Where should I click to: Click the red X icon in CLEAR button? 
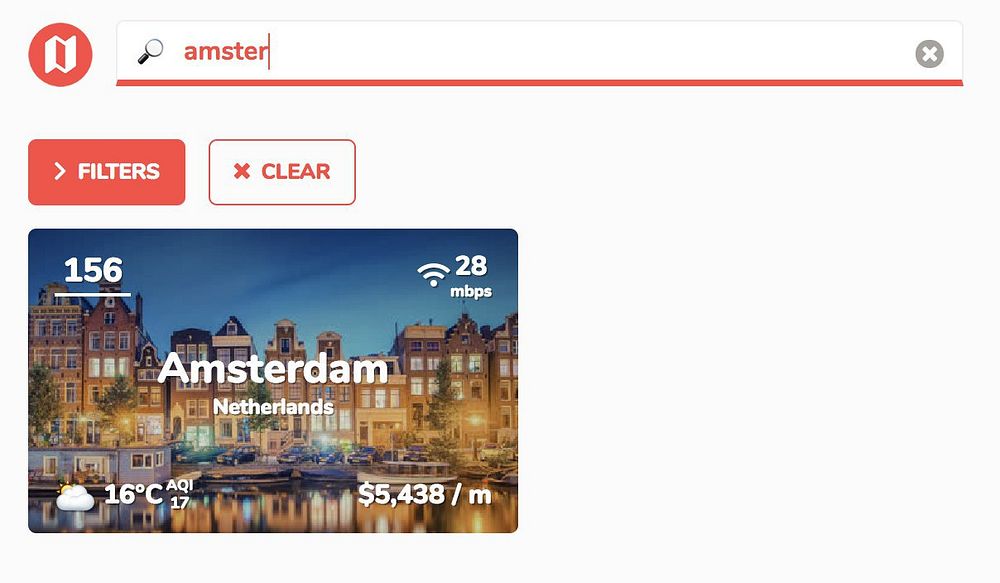(242, 171)
